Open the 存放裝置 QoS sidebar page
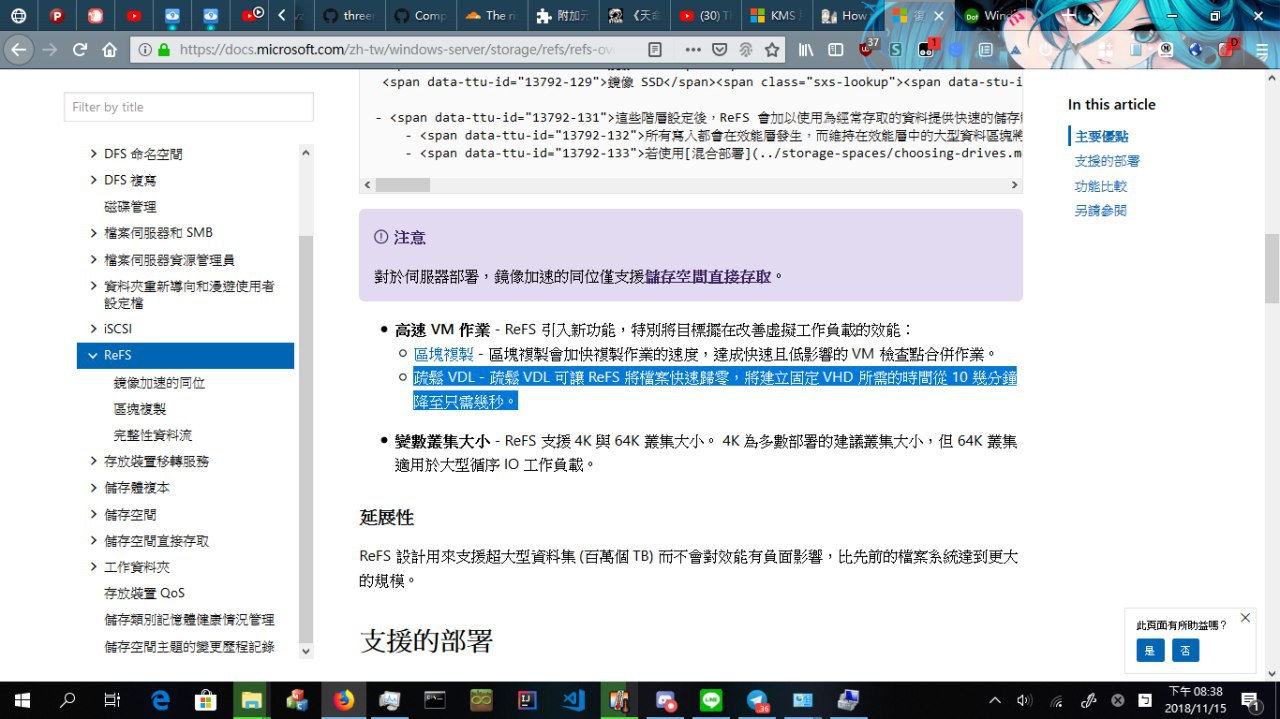 coord(144,593)
